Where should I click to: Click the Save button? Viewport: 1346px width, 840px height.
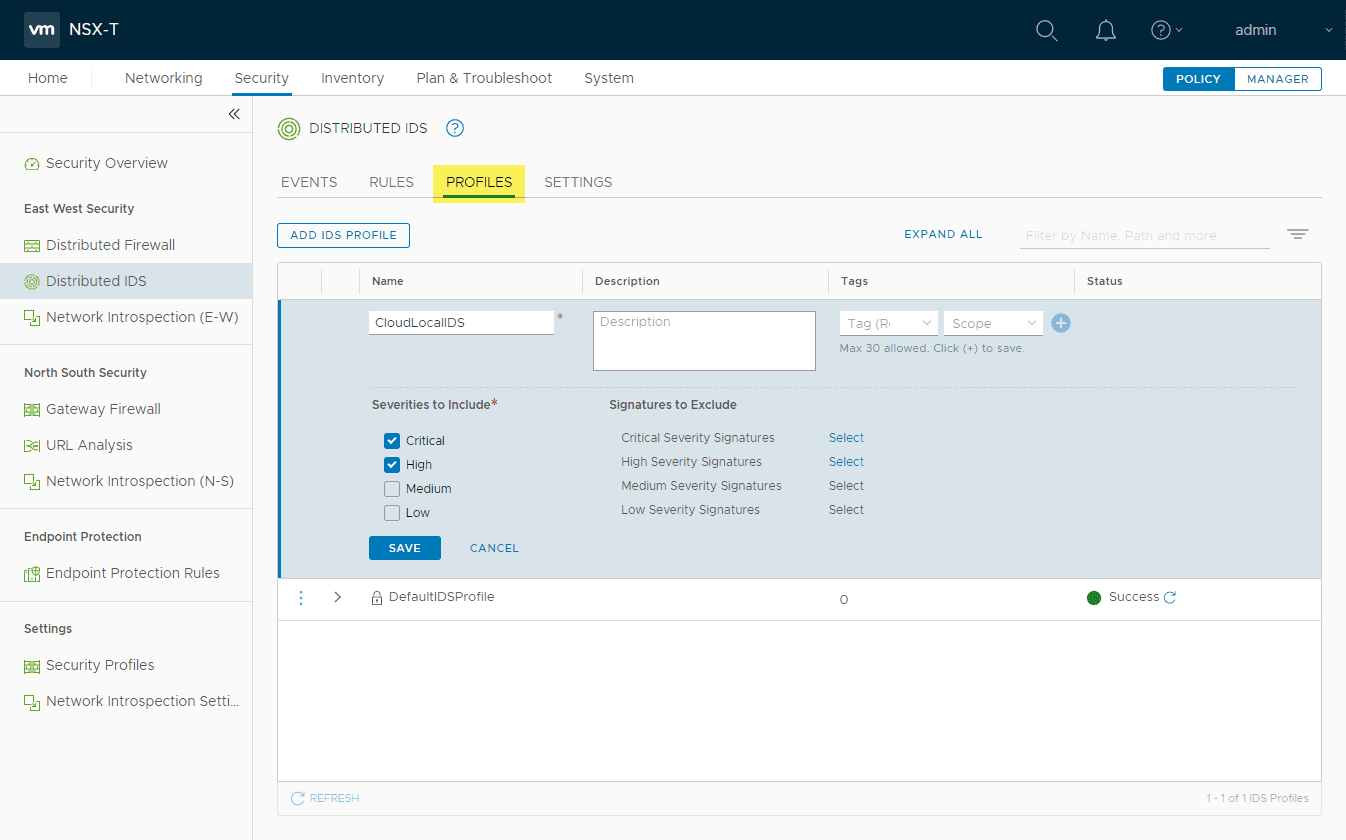coord(404,548)
